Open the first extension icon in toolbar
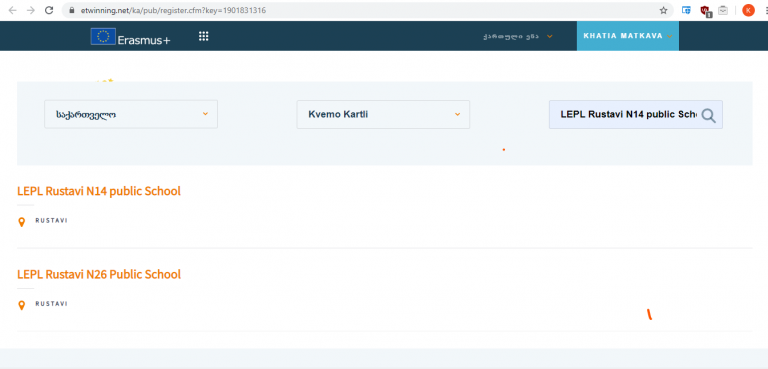 [686, 10]
